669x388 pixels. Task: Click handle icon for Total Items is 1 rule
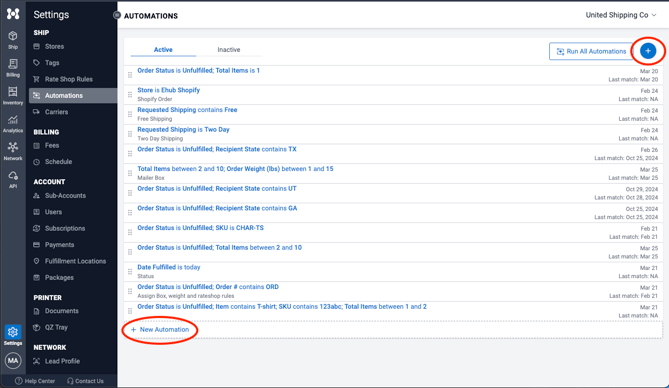tap(130, 75)
